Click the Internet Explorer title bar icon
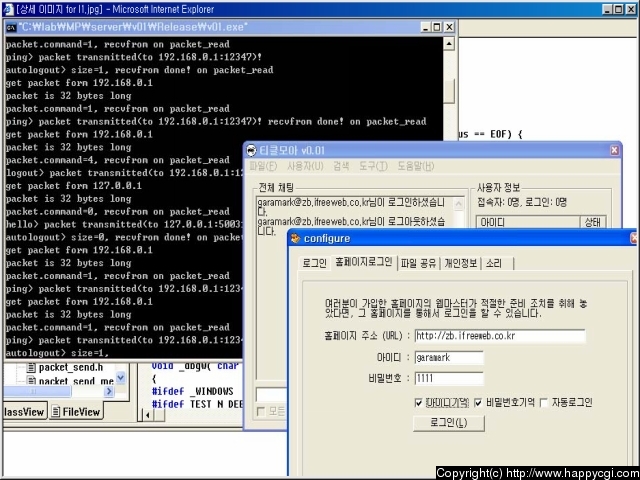Viewport: 640px width, 480px height. tap(8, 9)
